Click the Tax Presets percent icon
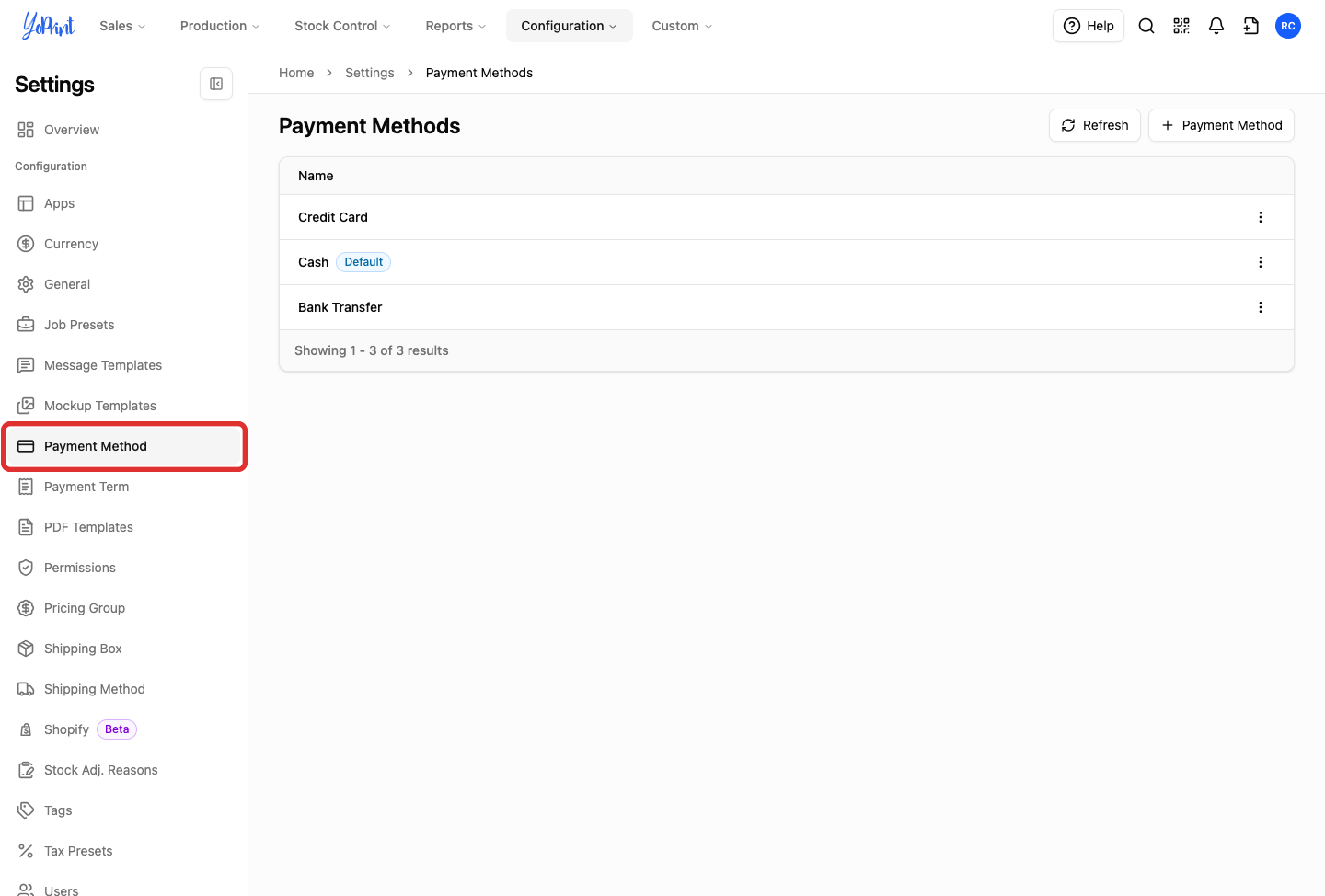 [26, 851]
